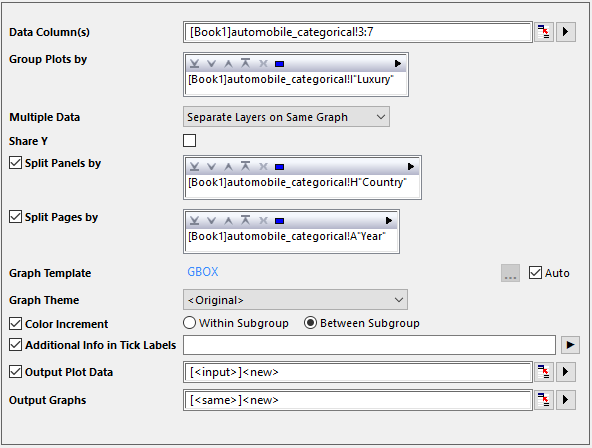This screenshot has height=448, width=592.
Task: Uncheck Additional Info in Tick Labels
Action: 15,345
